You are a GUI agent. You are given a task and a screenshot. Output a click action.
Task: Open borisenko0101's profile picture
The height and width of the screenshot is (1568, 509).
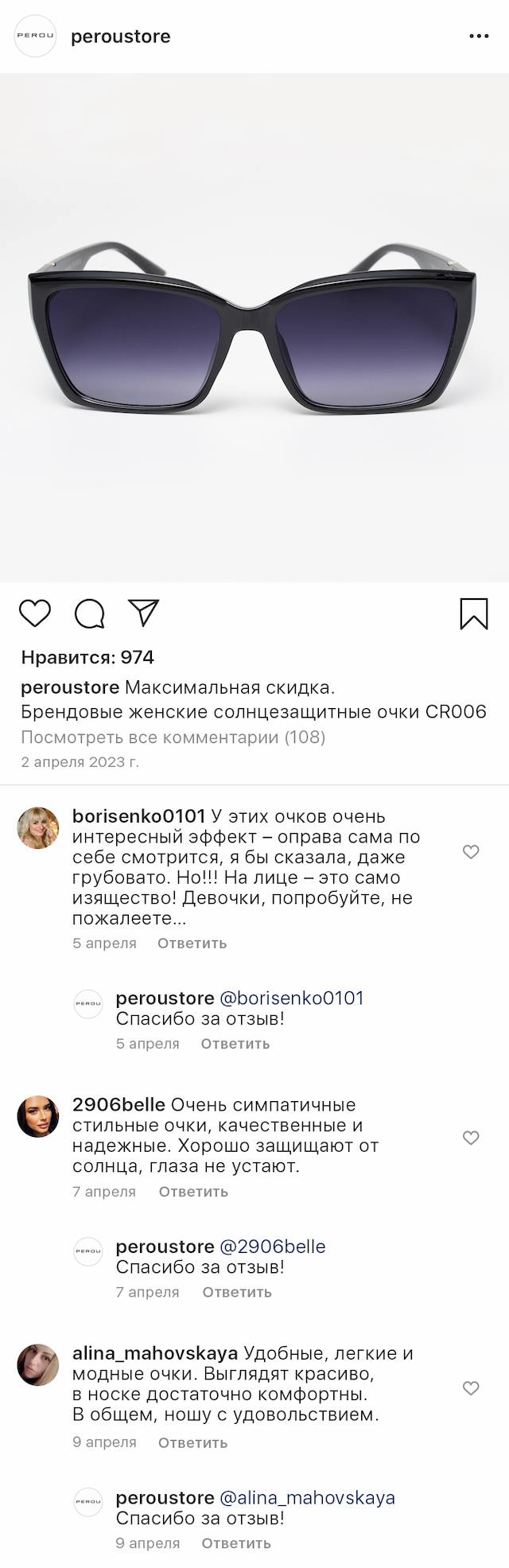(38, 828)
